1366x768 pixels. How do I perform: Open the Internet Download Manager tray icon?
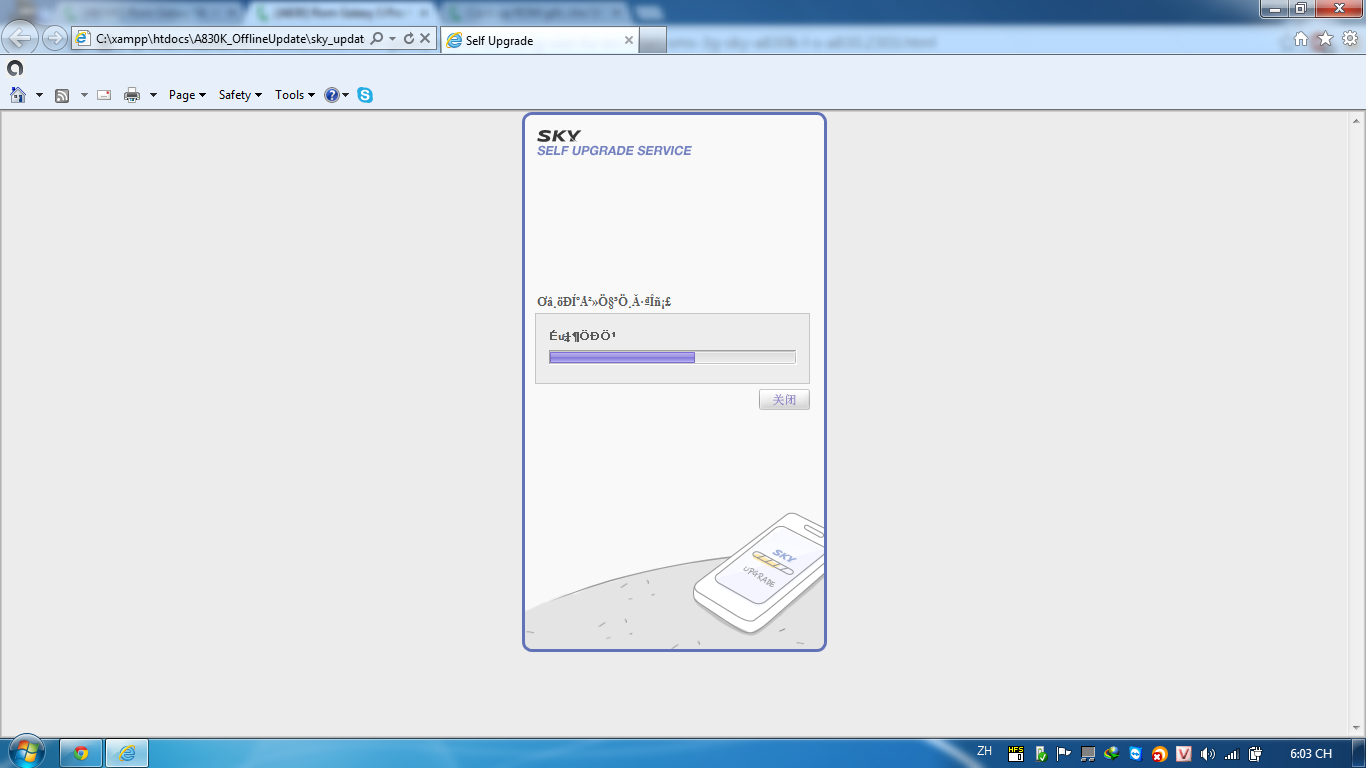[x=1112, y=754]
